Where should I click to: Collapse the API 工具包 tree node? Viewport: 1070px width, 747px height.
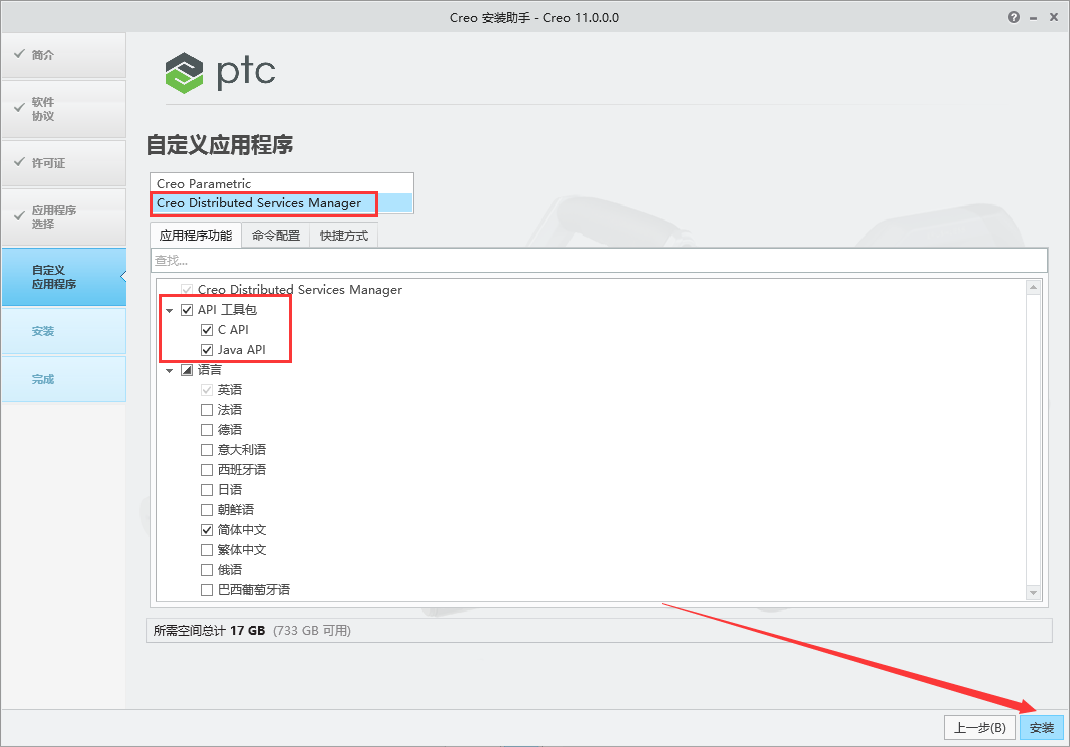(x=169, y=309)
